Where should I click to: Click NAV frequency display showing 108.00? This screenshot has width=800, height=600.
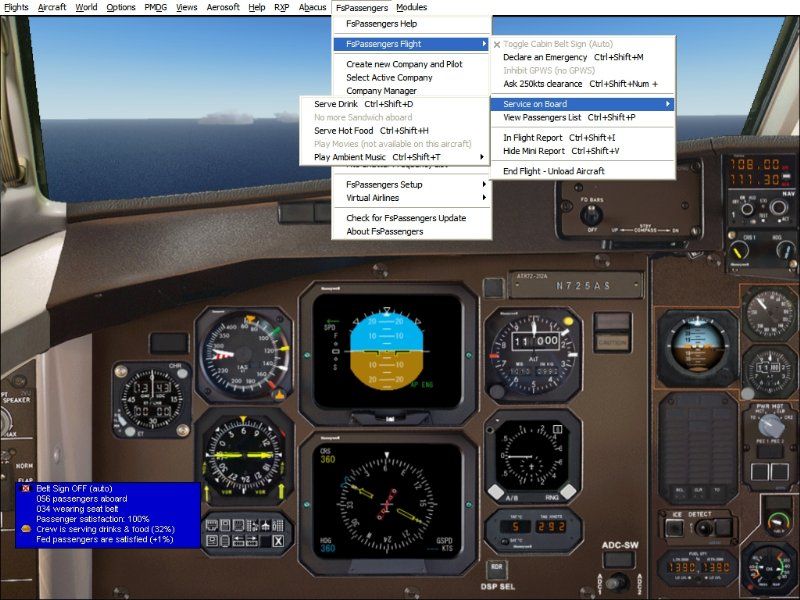(757, 164)
